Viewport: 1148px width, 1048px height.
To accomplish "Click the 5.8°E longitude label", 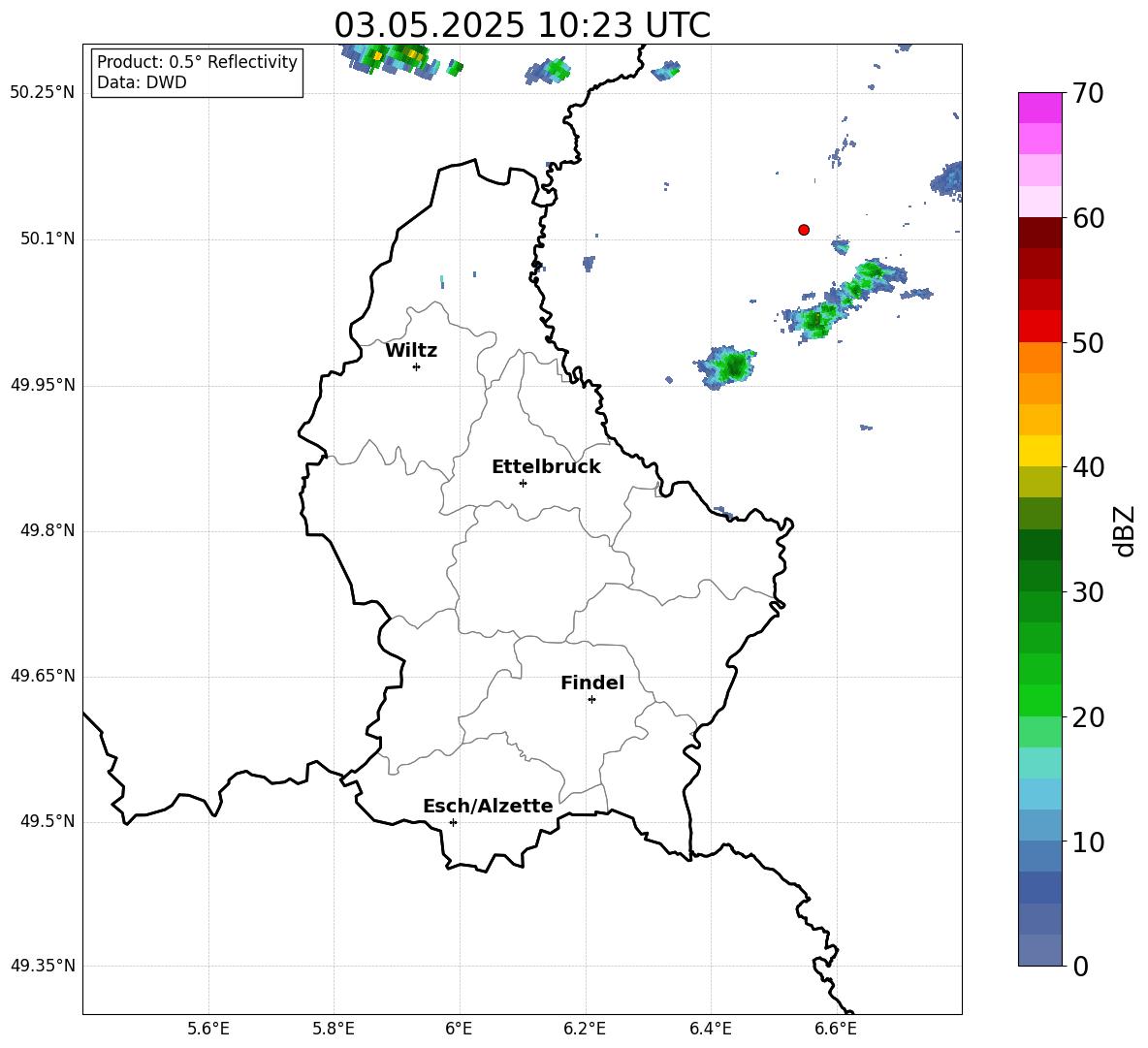I will click(x=334, y=1029).
